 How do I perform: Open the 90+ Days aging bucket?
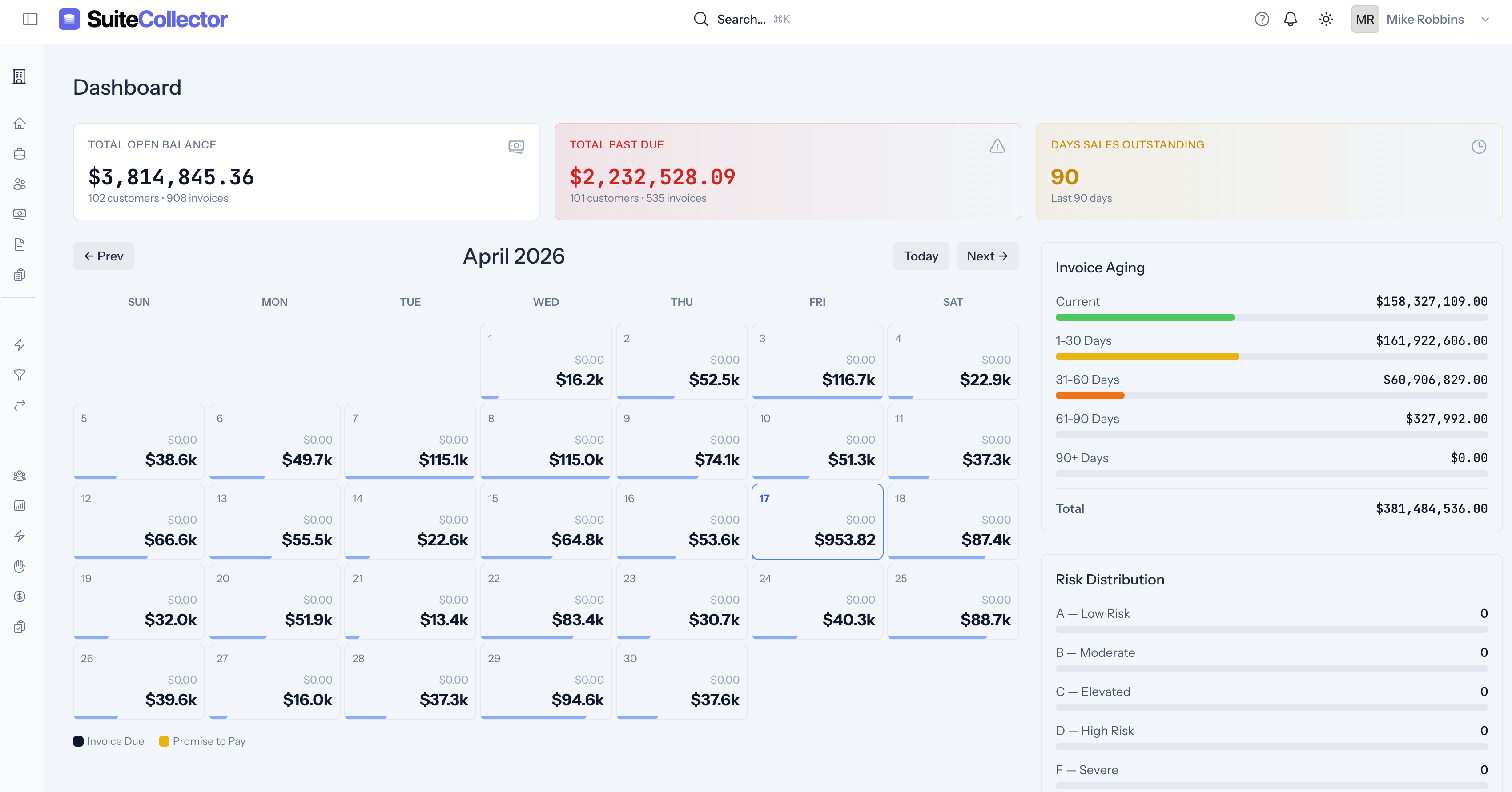[1271, 464]
